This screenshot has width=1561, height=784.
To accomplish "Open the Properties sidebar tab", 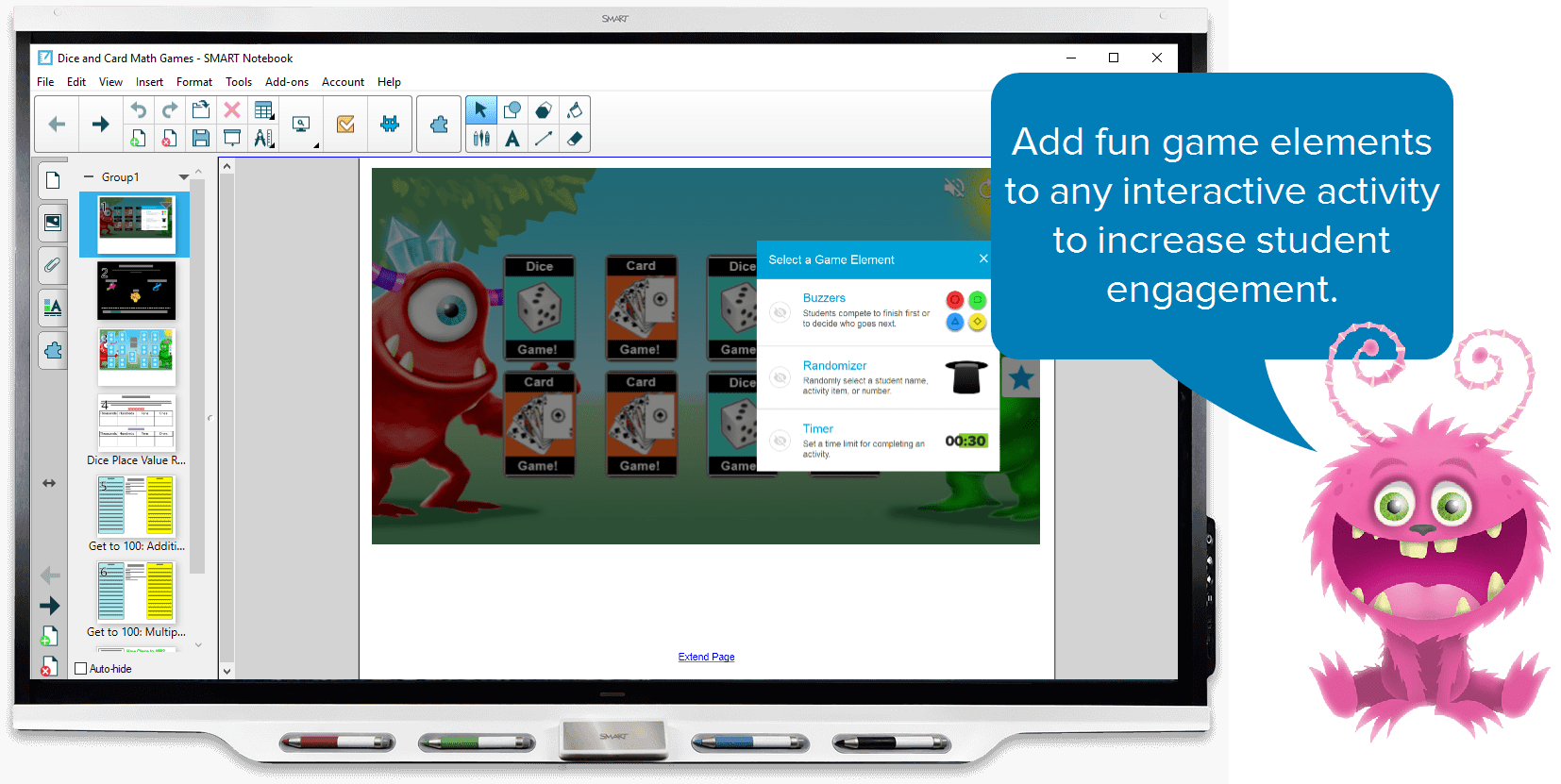I will coord(53,308).
